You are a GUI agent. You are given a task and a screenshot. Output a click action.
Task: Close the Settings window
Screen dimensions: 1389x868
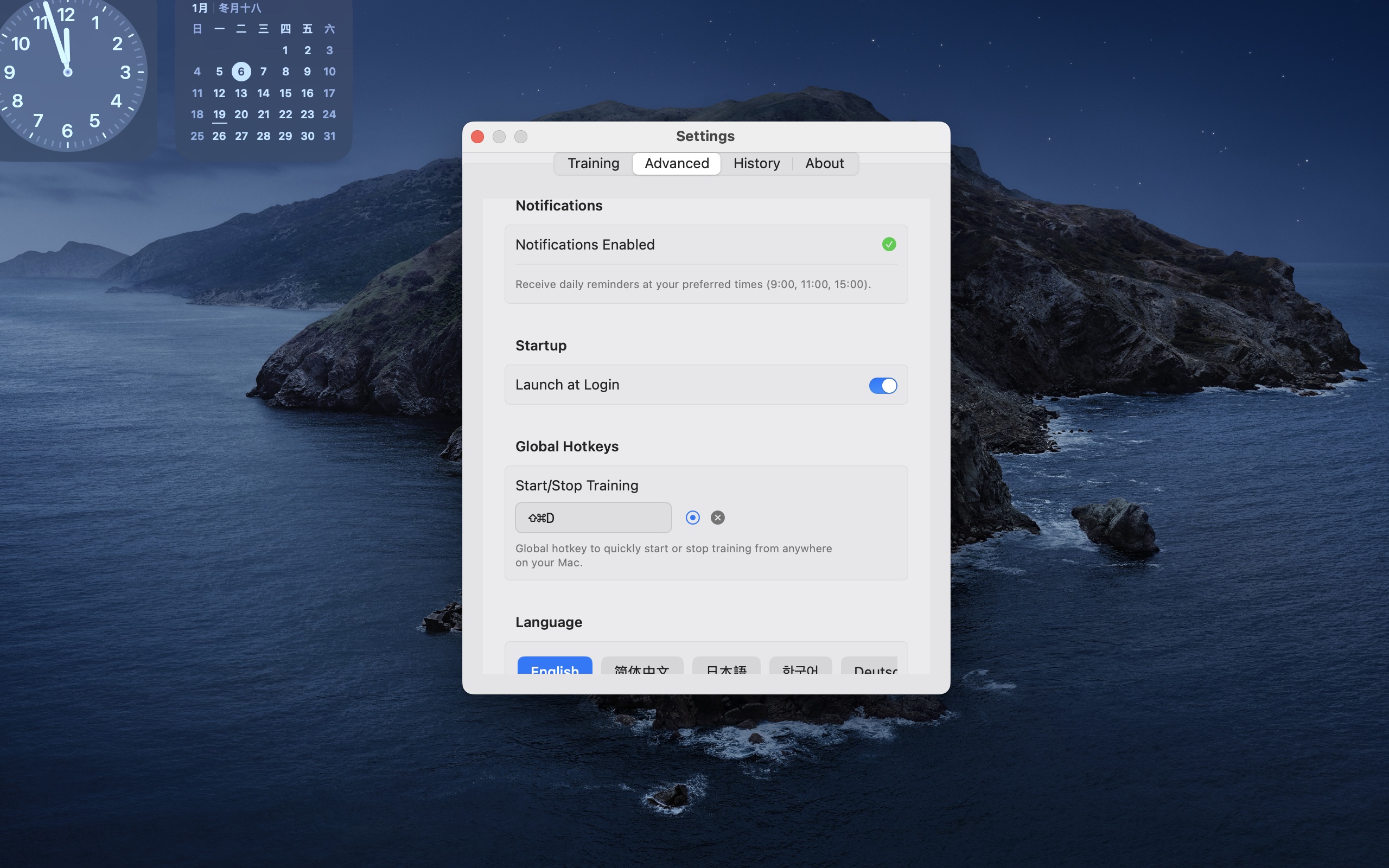tap(477, 137)
